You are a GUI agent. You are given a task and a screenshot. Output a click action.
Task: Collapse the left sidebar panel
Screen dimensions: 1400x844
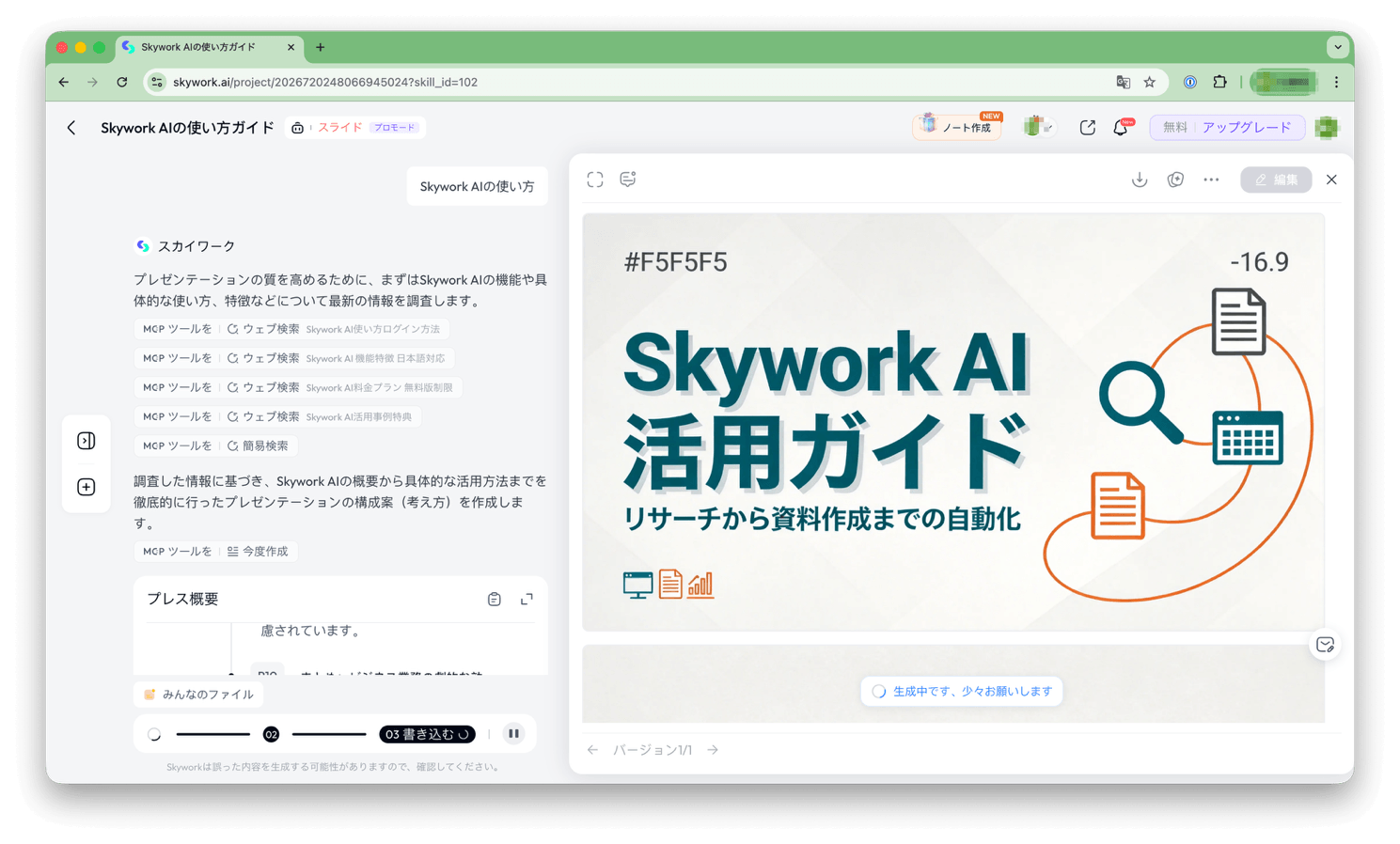[87, 441]
